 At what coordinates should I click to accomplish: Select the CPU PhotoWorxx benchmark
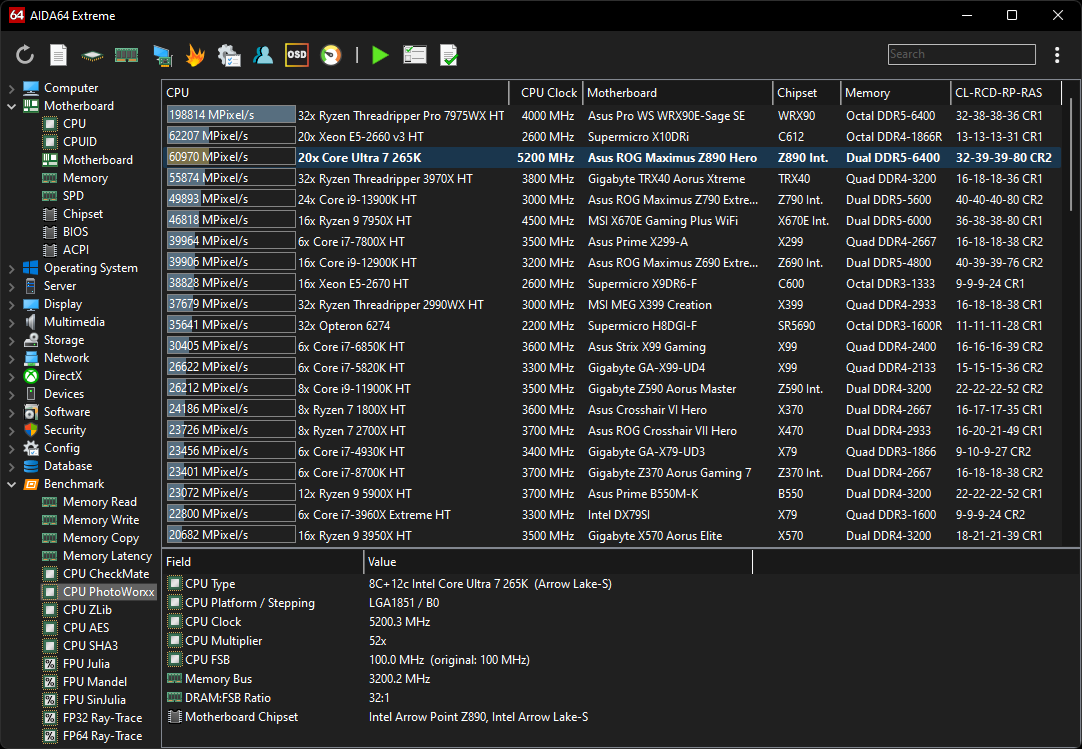click(108, 592)
